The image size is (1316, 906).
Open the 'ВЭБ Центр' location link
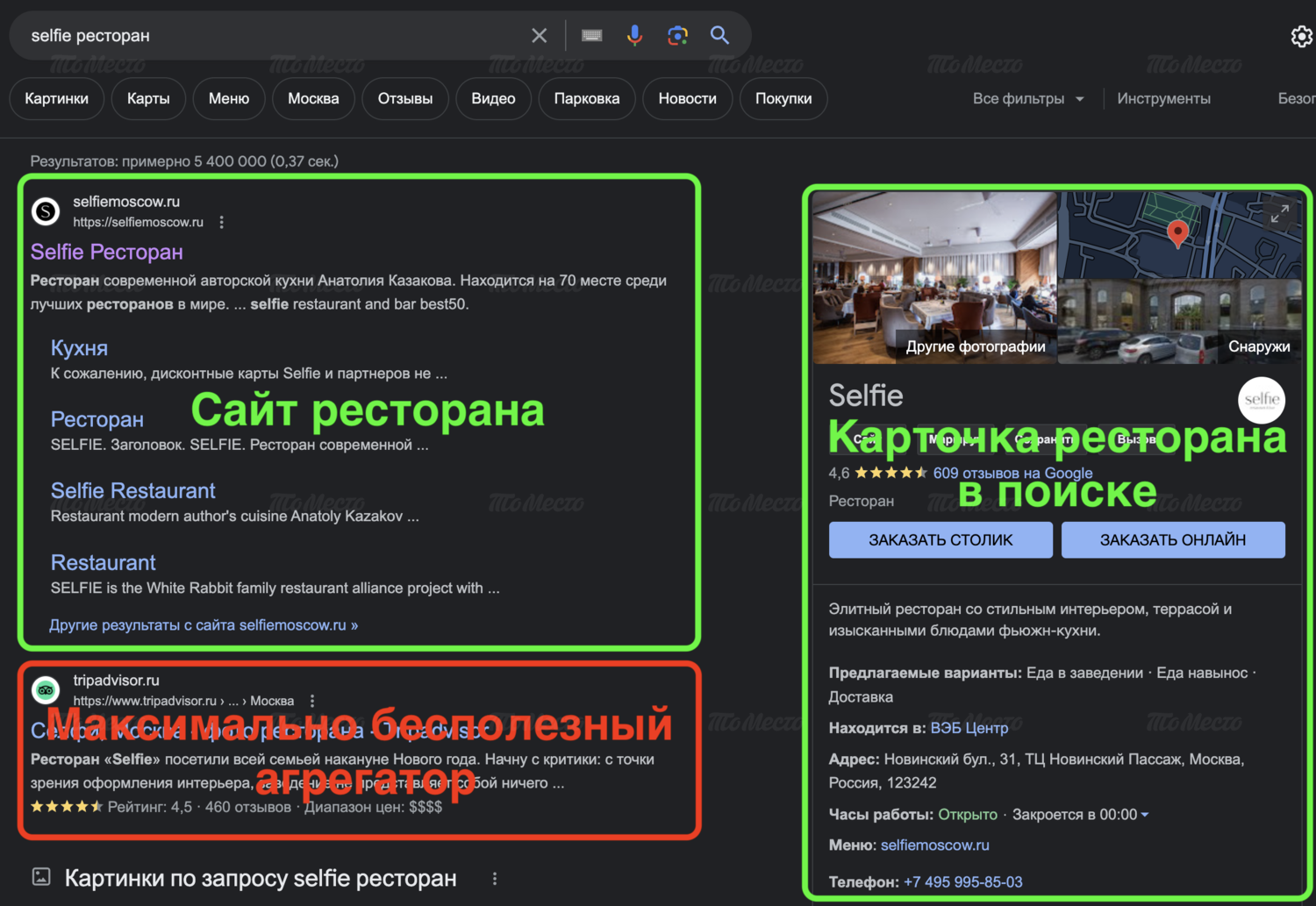(969, 728)
